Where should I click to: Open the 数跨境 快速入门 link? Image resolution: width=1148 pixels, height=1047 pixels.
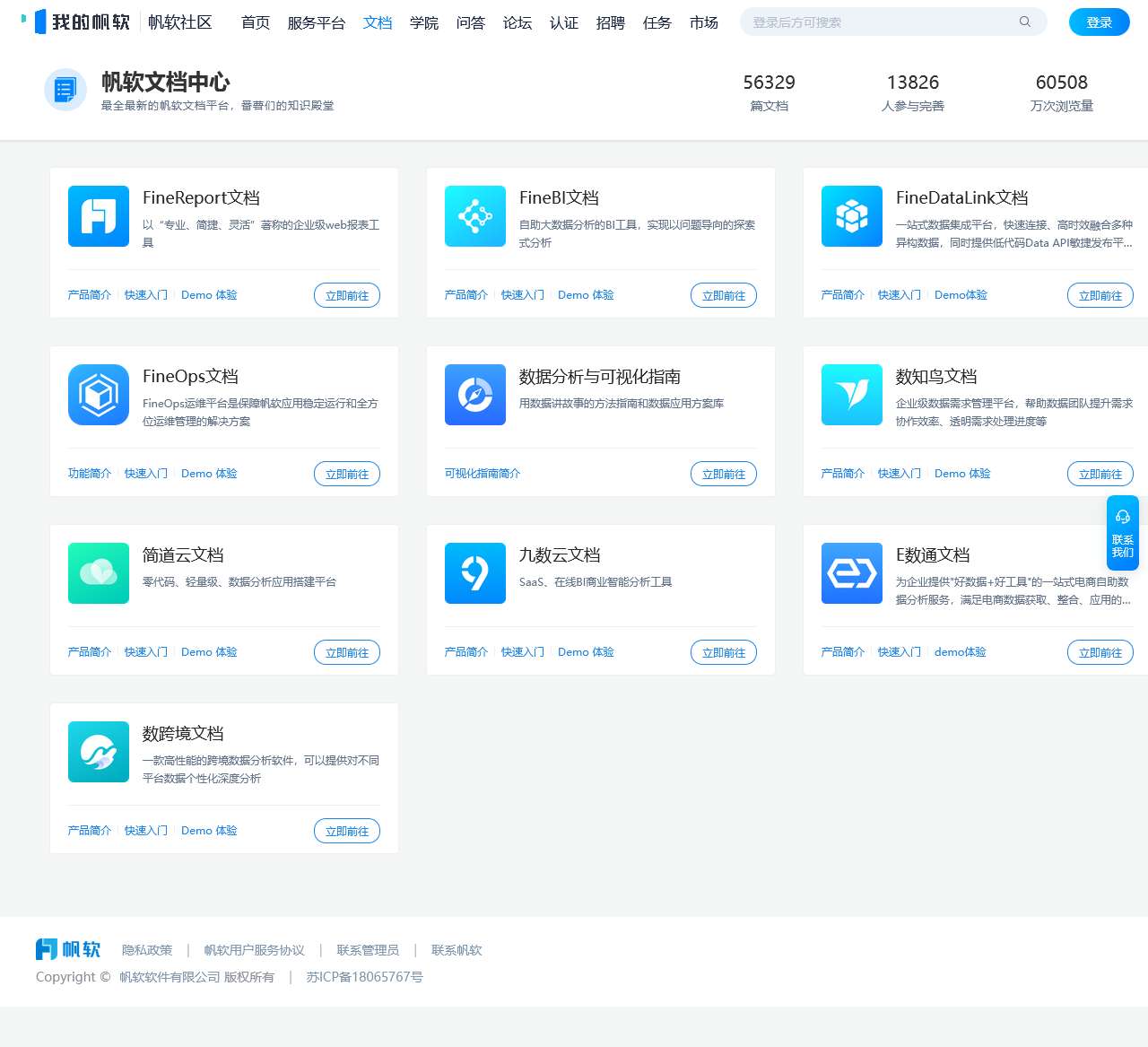[146, 831]
